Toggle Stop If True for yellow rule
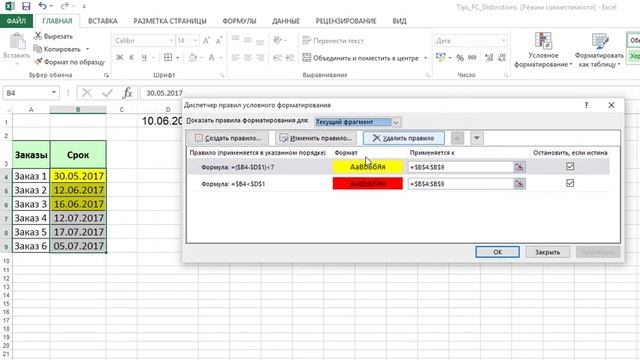Viewport: 640px width, 360px height. click(570, 166)
